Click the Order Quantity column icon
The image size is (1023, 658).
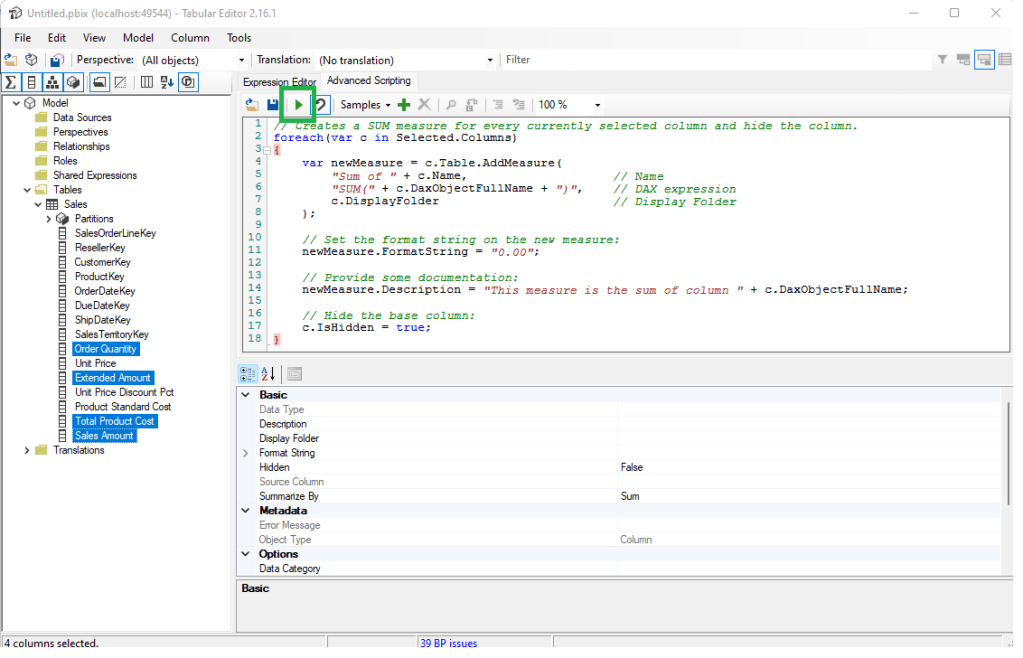click(62, 349)
